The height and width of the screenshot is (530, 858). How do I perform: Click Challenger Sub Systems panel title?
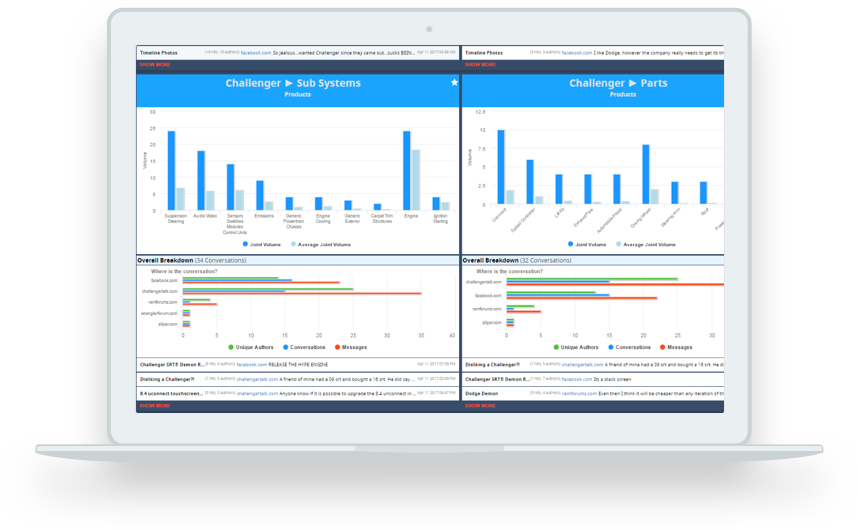(293, 83)
